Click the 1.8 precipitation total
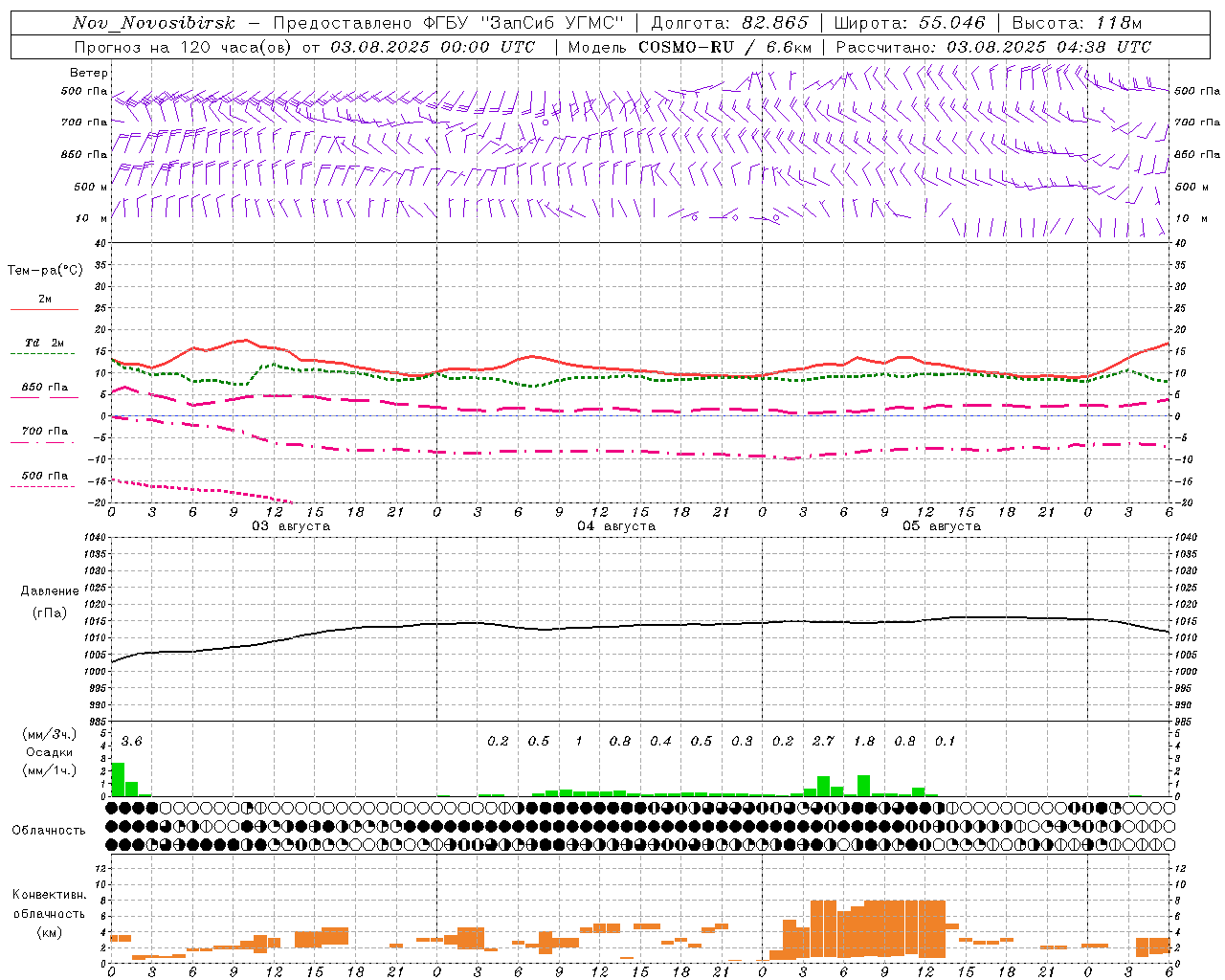The image size is (1225, 980). pos(863,742)
